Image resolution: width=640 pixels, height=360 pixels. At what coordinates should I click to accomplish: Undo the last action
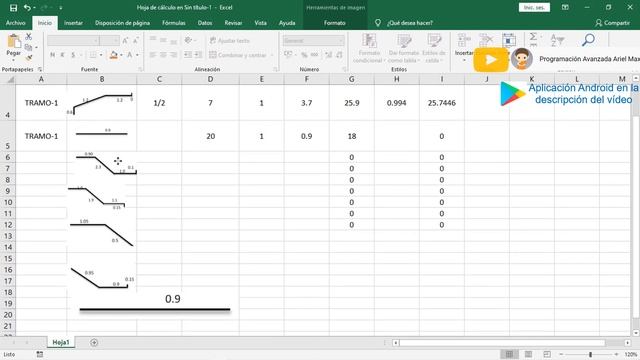pyautogui.click(x=27, y=7)
